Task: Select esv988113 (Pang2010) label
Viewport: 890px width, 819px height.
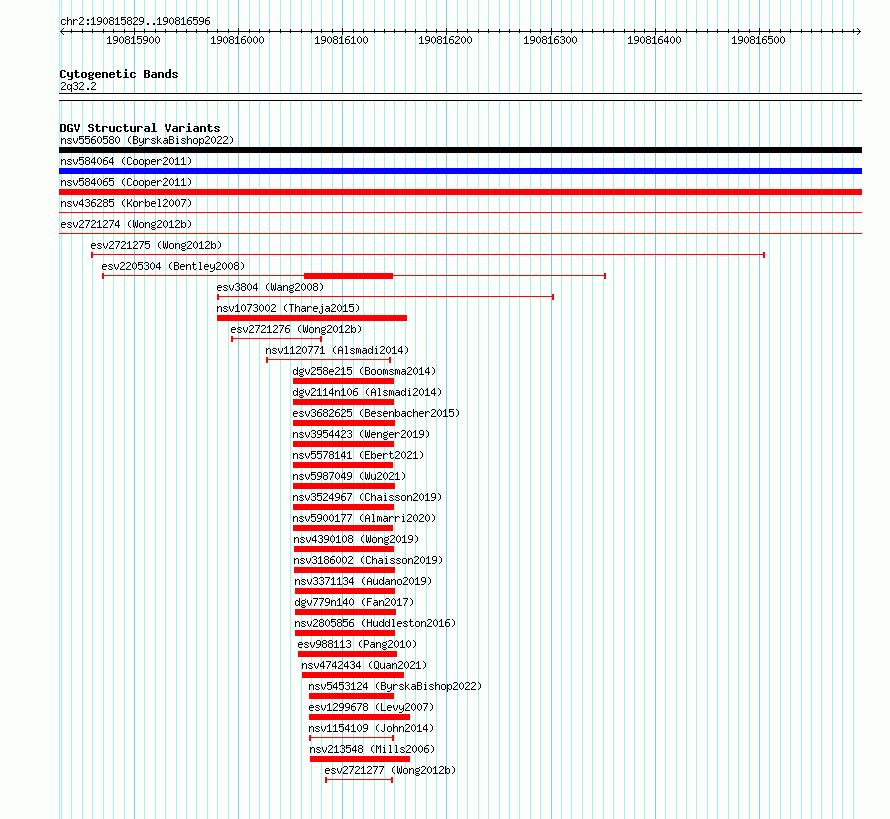Action: (x=357, y=644)
